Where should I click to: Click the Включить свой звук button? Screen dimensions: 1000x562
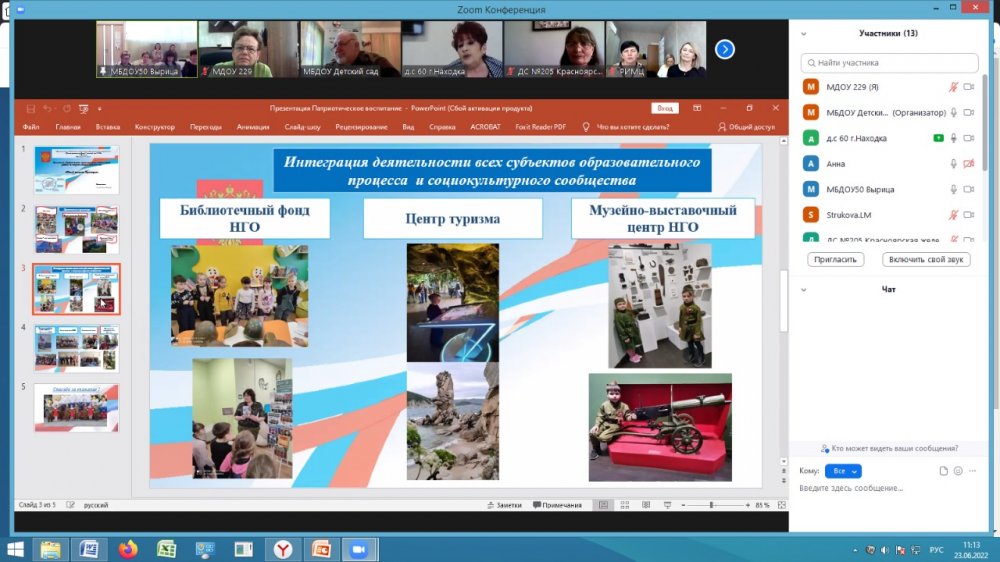[926, 259]
